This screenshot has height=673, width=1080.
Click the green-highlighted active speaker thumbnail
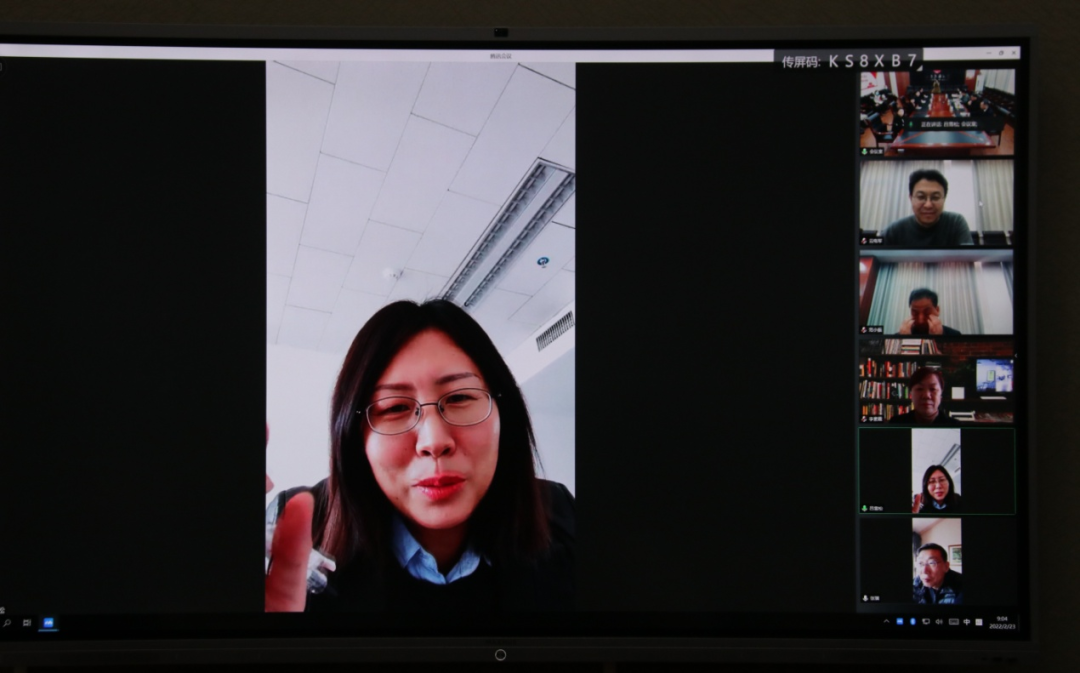click(937, 471)
